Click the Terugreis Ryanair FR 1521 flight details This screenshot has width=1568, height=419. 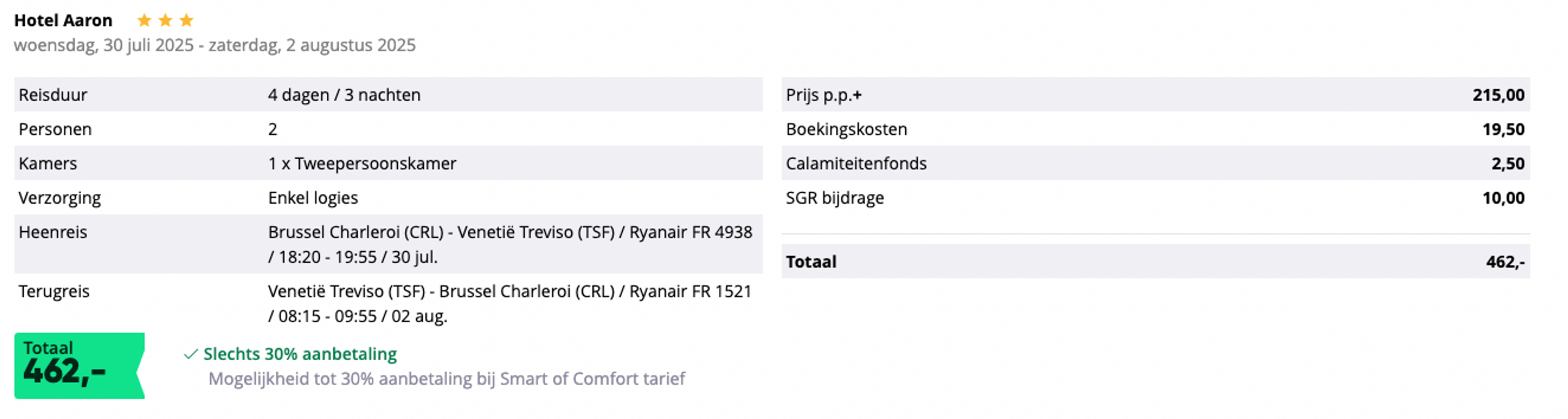[510, 304]
